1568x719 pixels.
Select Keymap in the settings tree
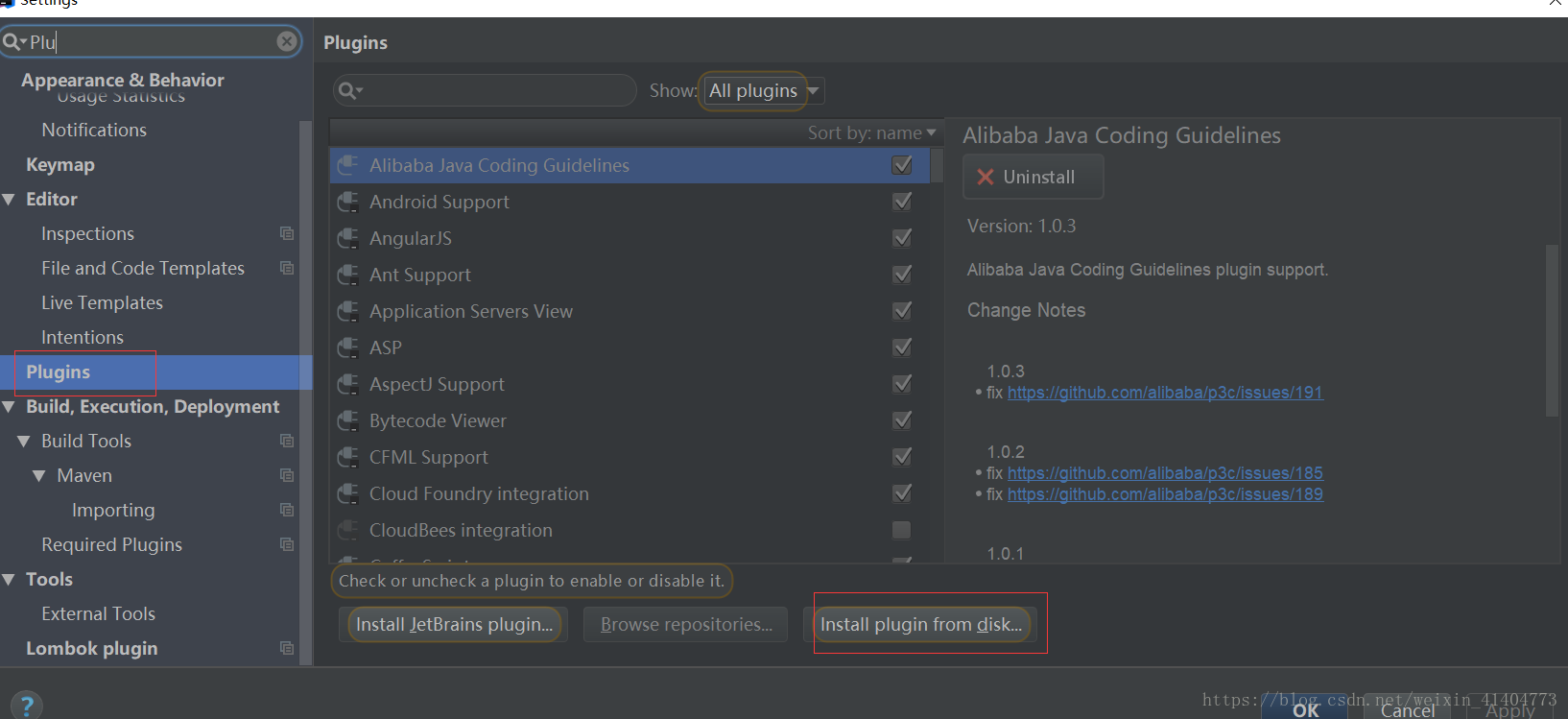pos(60,164)
